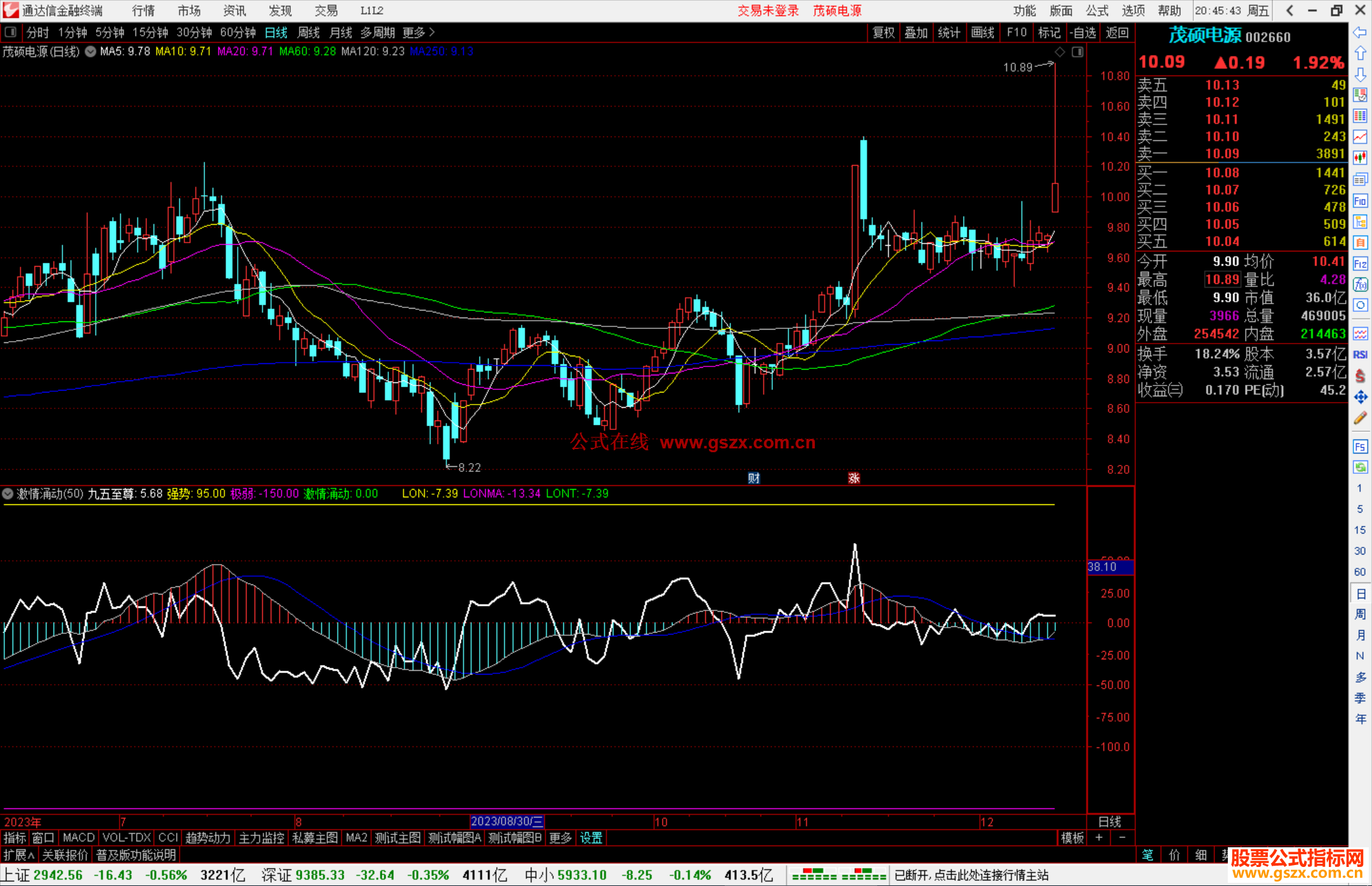Toggle the 激情涌动 indicator circle button

point(8,493)
